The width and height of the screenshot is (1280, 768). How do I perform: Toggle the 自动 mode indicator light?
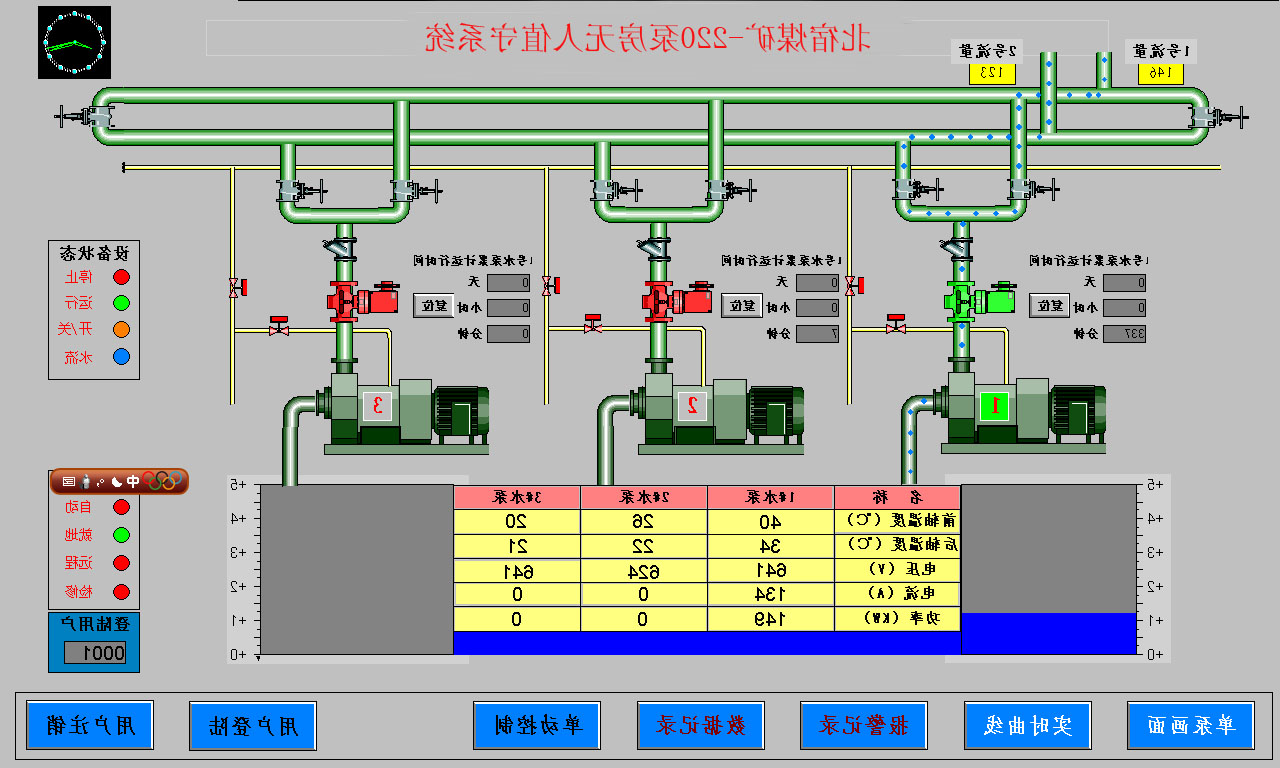pyautogui.click(x=122, y=507)
